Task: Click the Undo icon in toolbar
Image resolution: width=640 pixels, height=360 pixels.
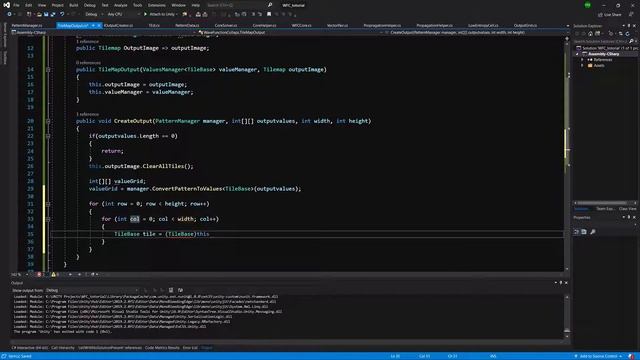Action: [62, 14]
